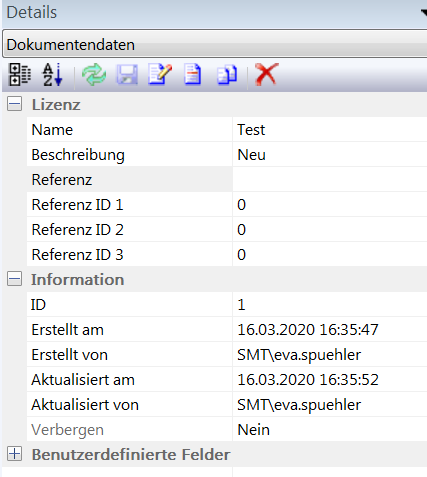Select the Referenz ID 1 value
427x477 pixels.
pos(330,204)
